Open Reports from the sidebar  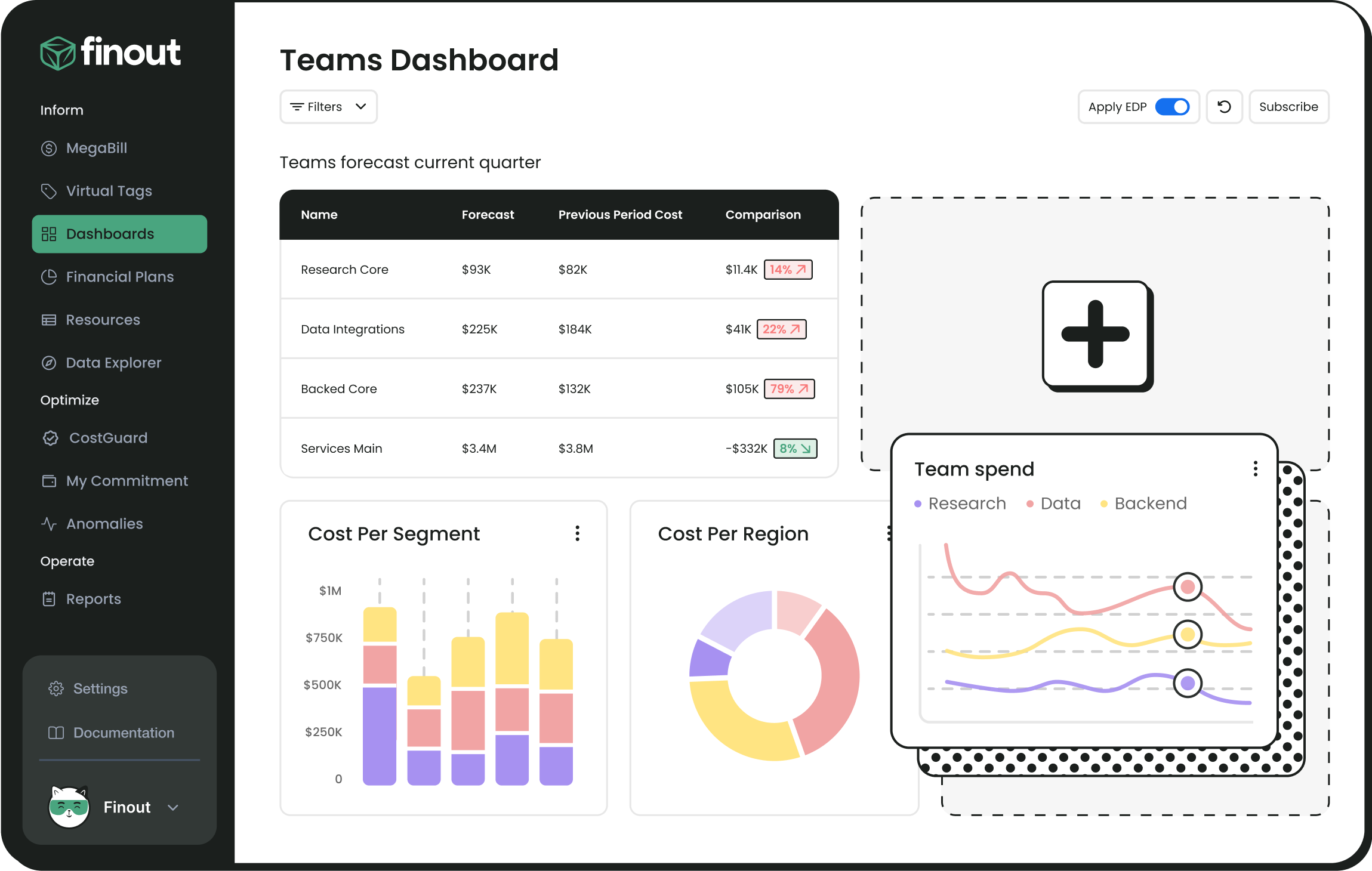[x=93, y=598]
